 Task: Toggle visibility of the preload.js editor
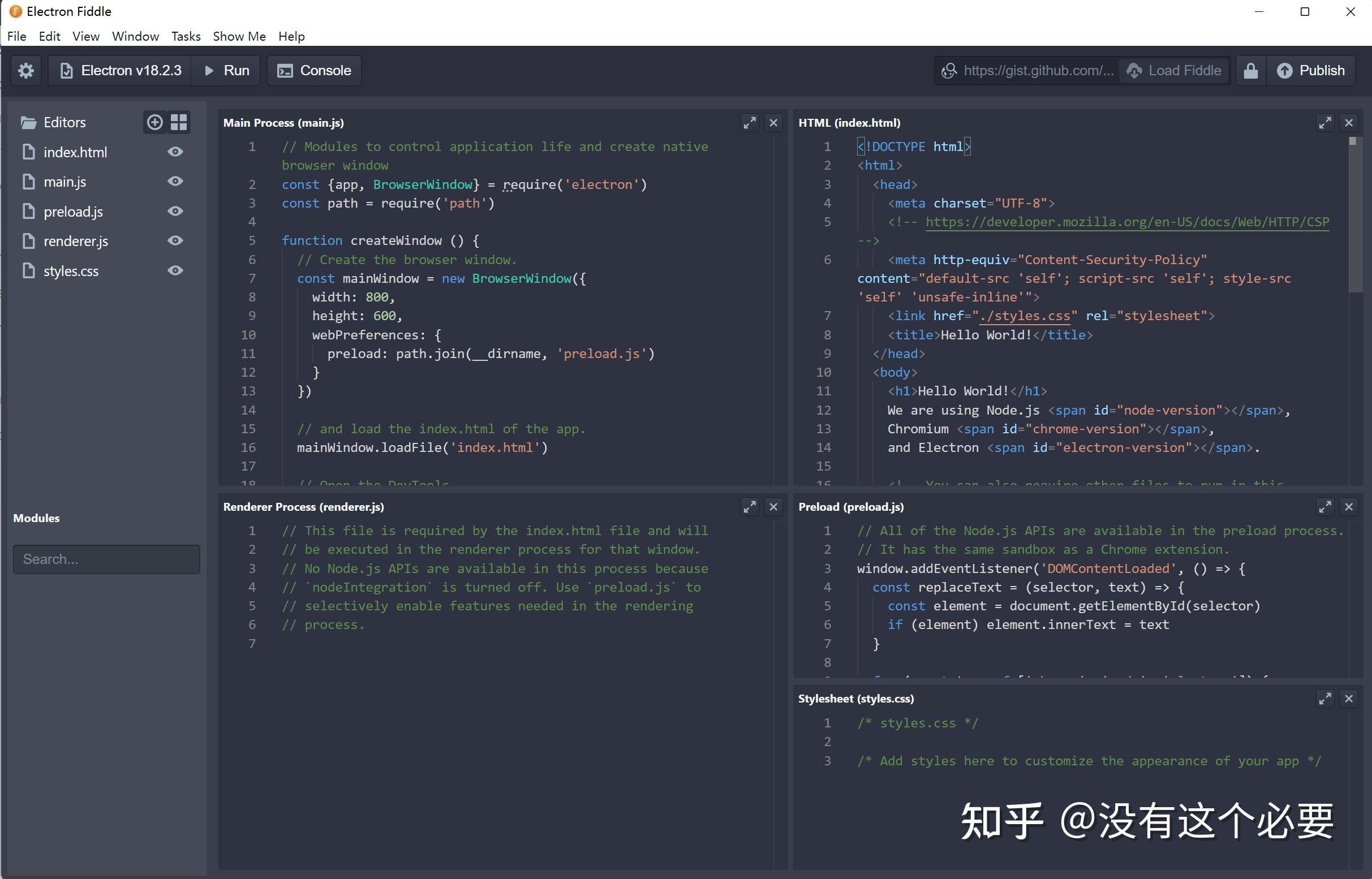click(x=175, y=211)
